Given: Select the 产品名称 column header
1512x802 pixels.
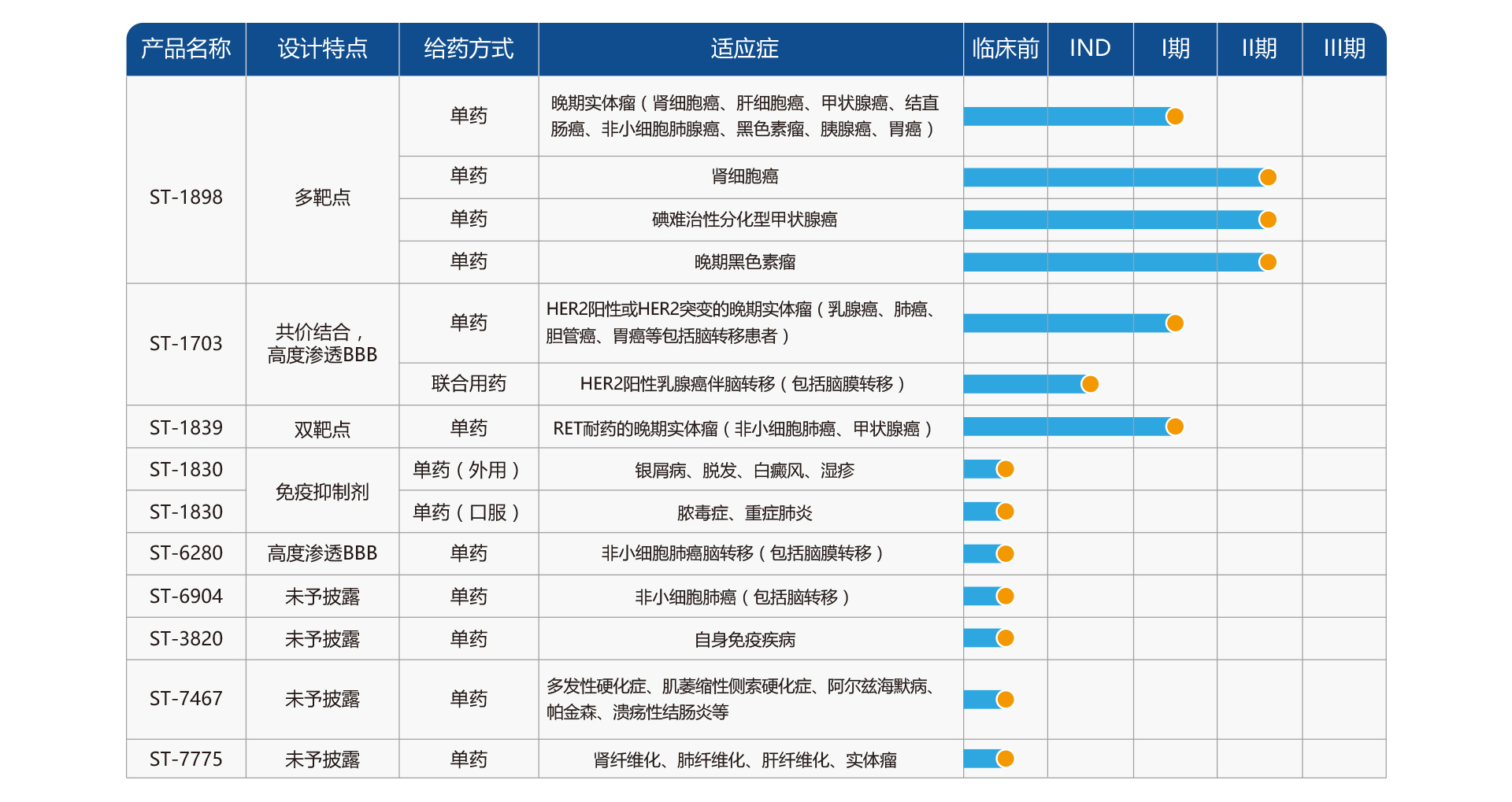Looking at the screenshot, I should [x=186, y=49].
